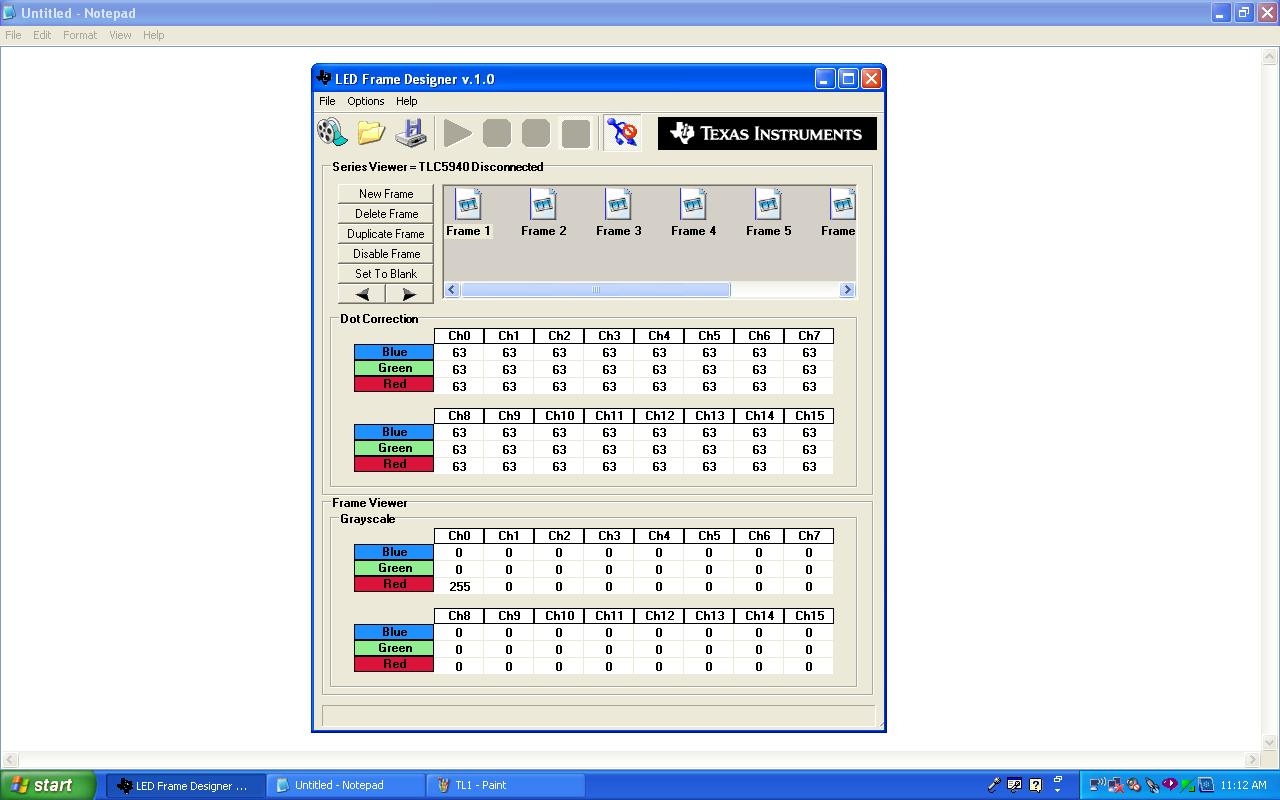Click the Duplicate Frame button
Image resolution: width=1280 pixels, height=800 pixels.
click(386, 234)
